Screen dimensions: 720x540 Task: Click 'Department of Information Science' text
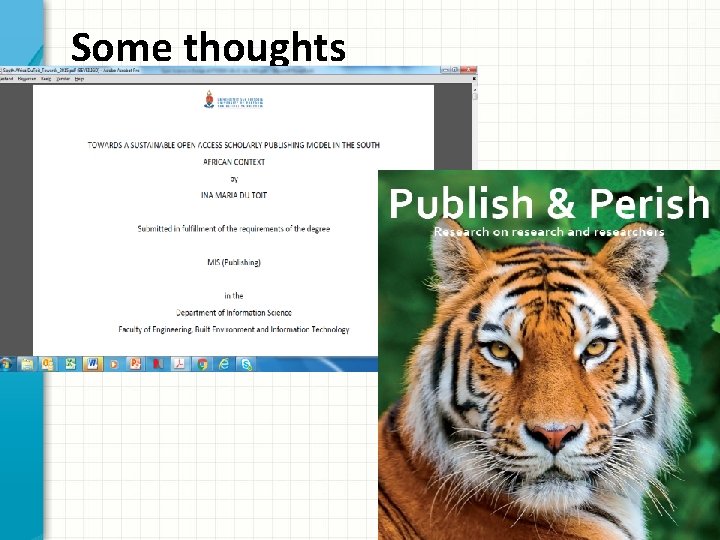234,313
